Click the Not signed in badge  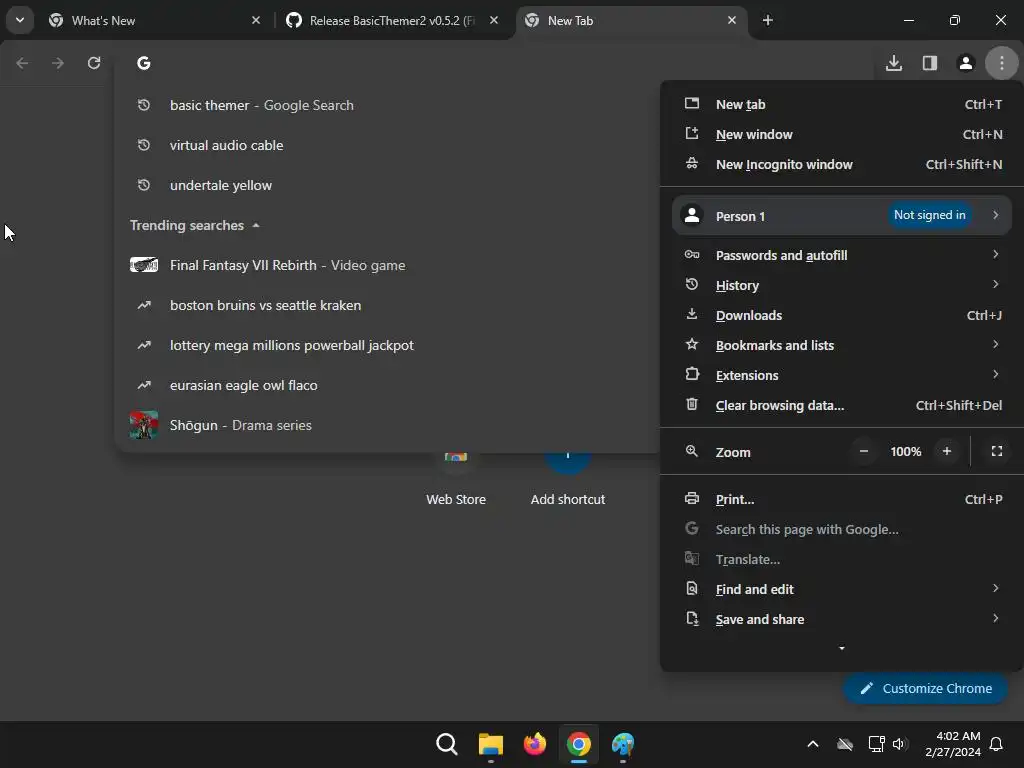929,215
